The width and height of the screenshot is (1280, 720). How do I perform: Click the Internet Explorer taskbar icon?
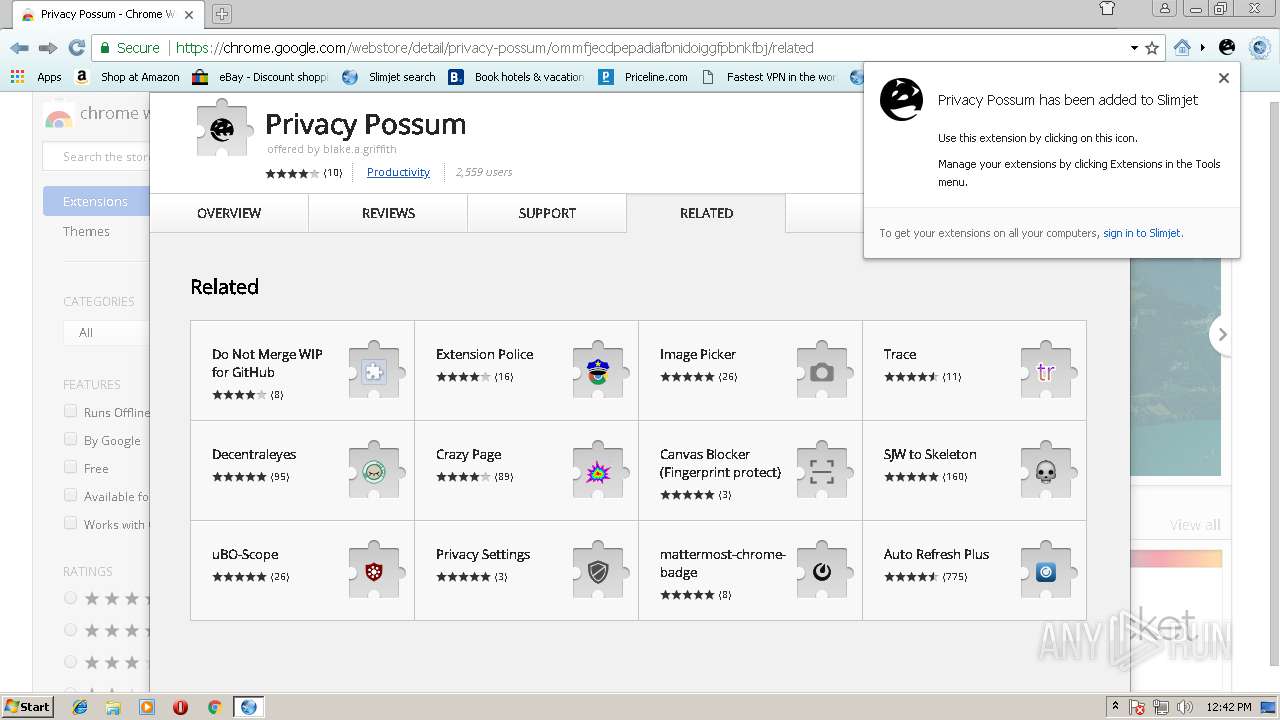(80, 707)
